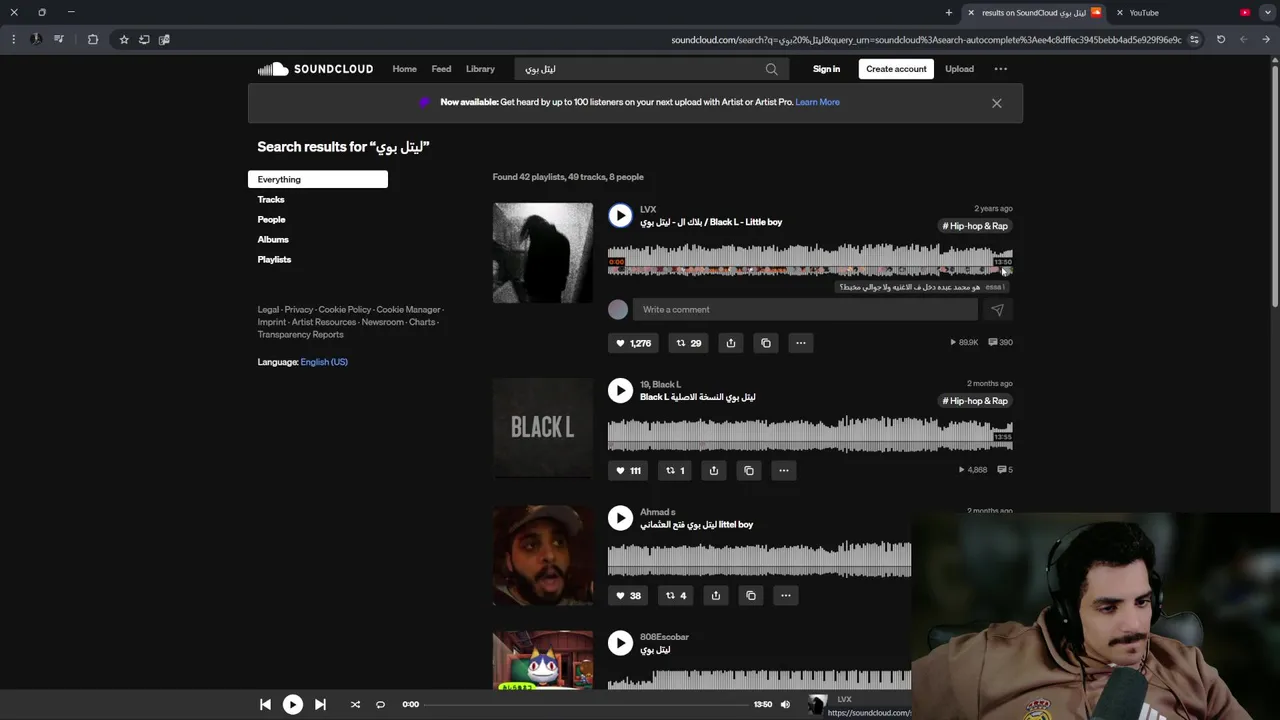Click the Create account button
This screenshot has width=1280, height=720.
point(896,69)
